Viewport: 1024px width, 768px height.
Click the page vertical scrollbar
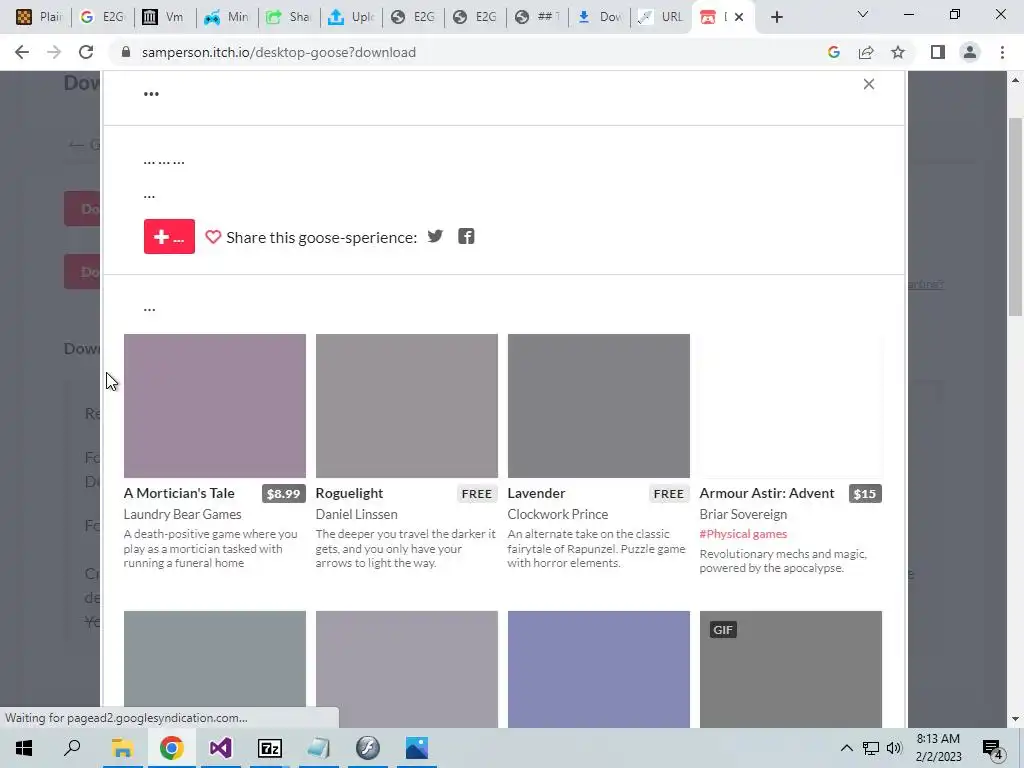point(1015,216)
